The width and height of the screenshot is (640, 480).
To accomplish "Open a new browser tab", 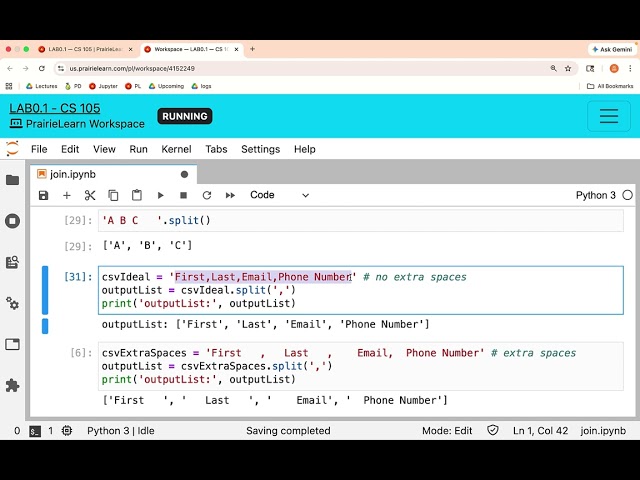I will pos(252,49).
